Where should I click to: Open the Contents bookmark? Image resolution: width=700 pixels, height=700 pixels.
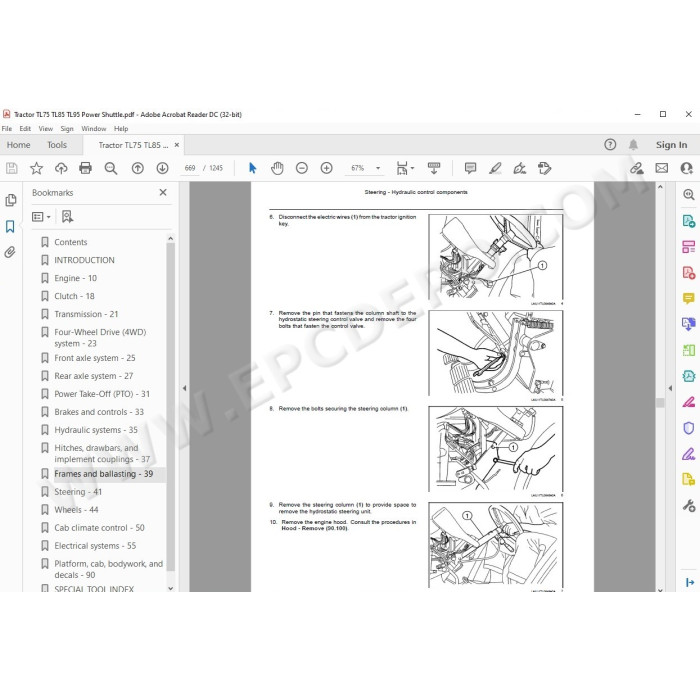point(71,242)
